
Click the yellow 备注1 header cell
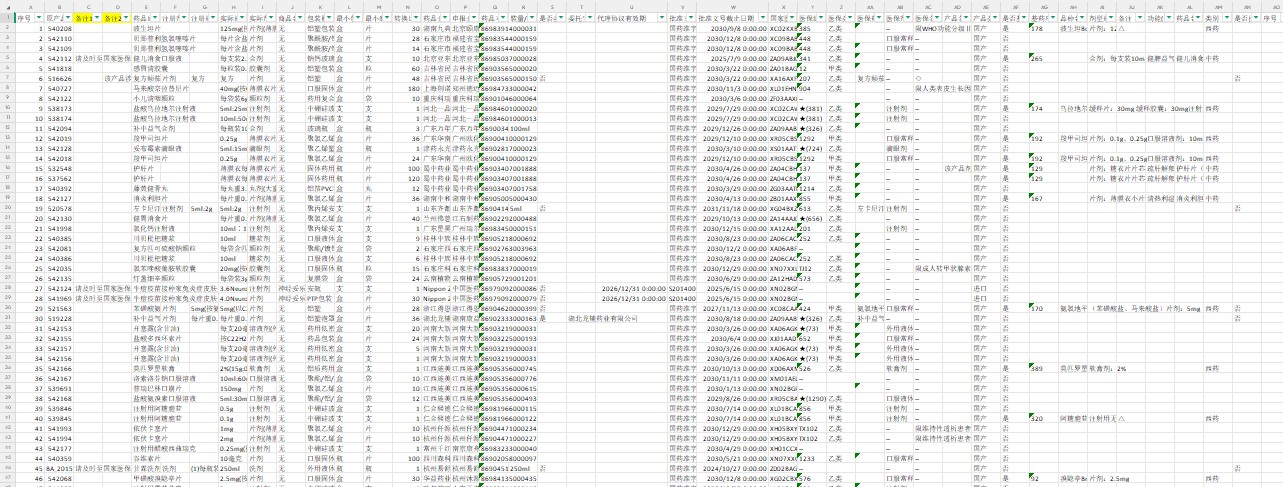[85, 19]
